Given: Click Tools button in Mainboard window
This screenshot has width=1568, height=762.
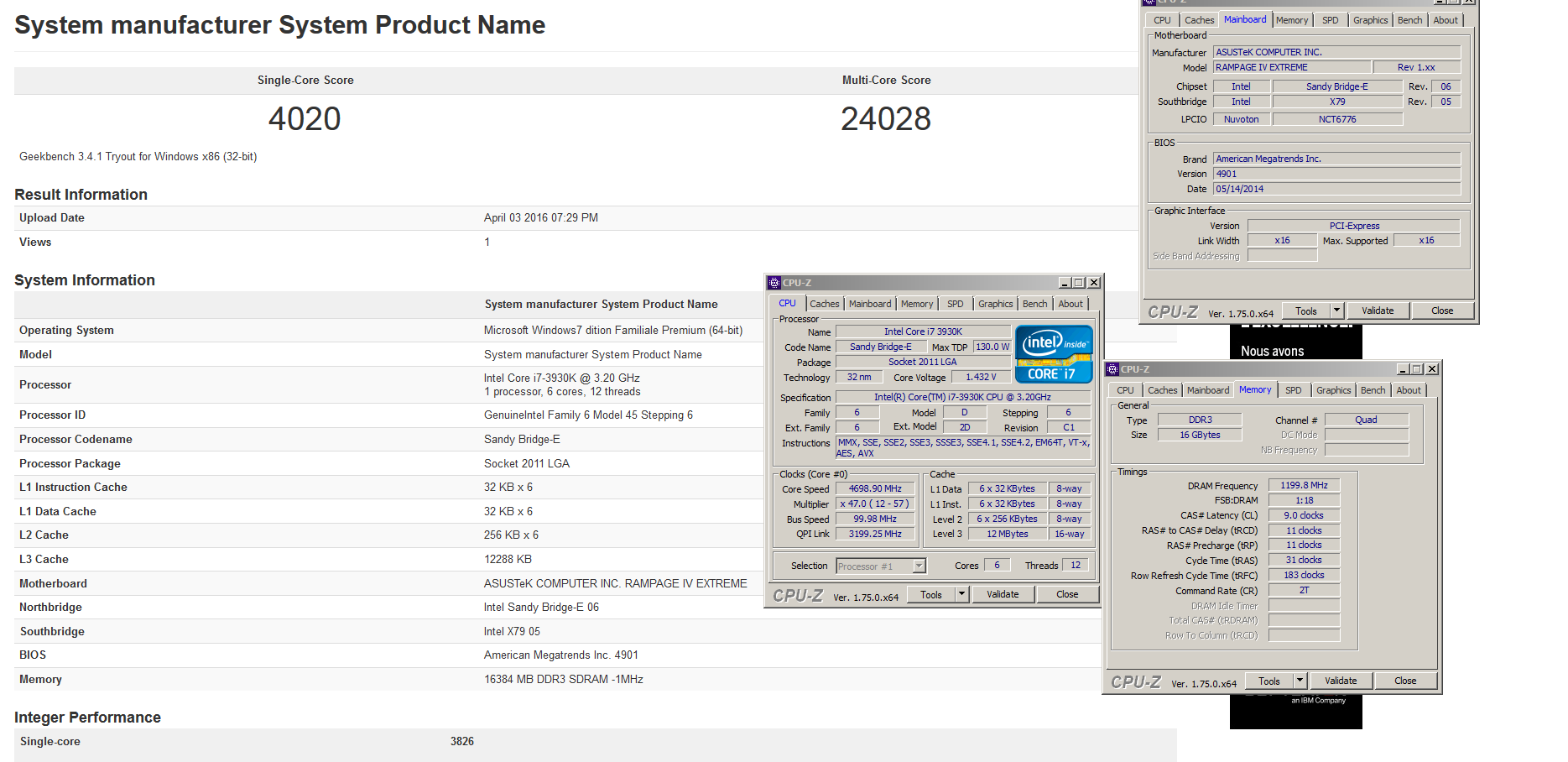Looking at the screenshot, I should (x=1306, y=311).
